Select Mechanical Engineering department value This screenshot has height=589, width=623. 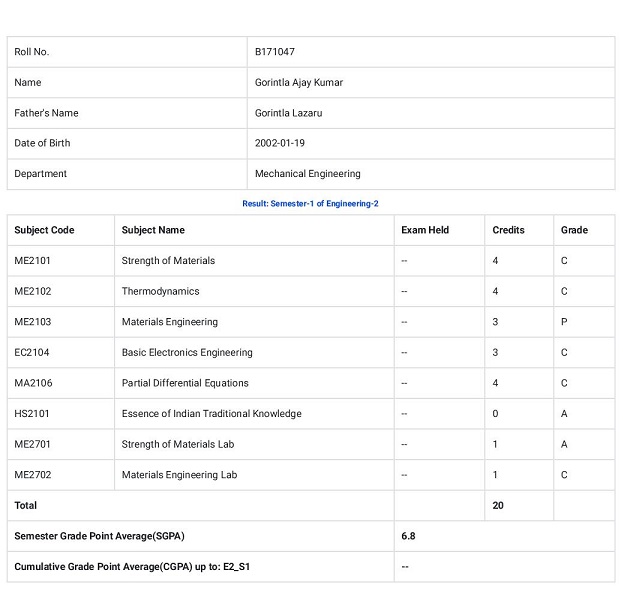(x=308, y=174)
